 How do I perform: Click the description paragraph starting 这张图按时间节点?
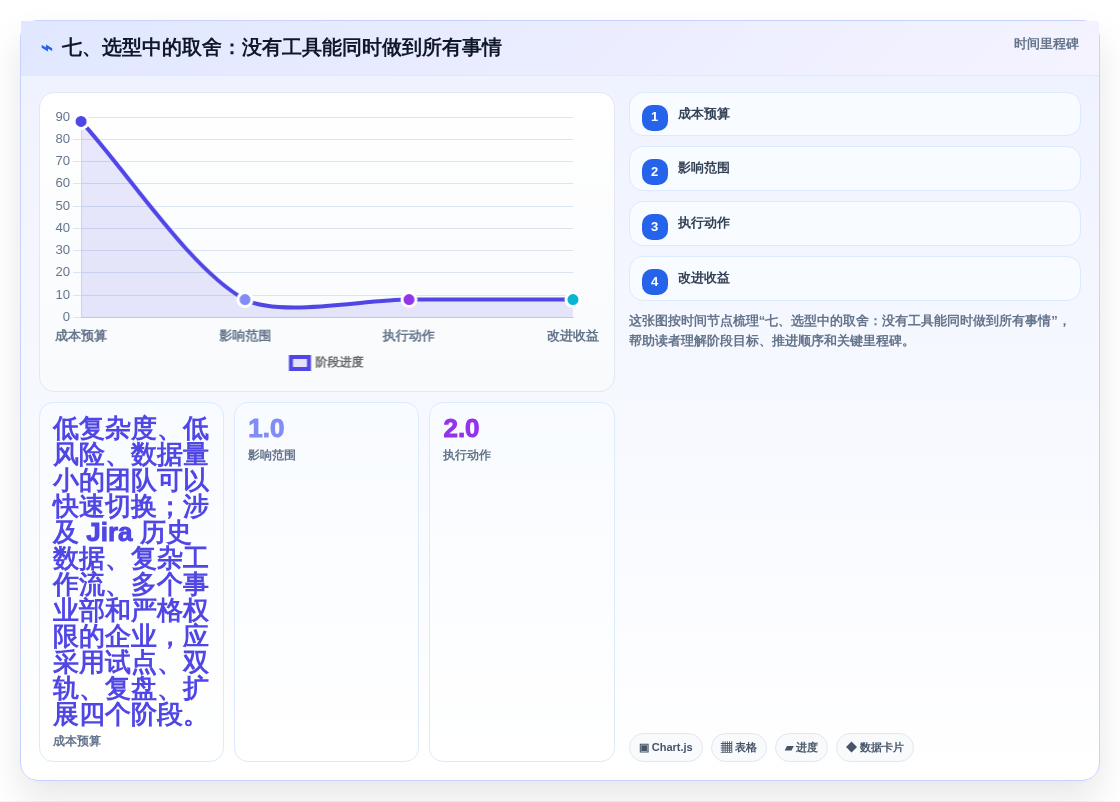point(849,331)
